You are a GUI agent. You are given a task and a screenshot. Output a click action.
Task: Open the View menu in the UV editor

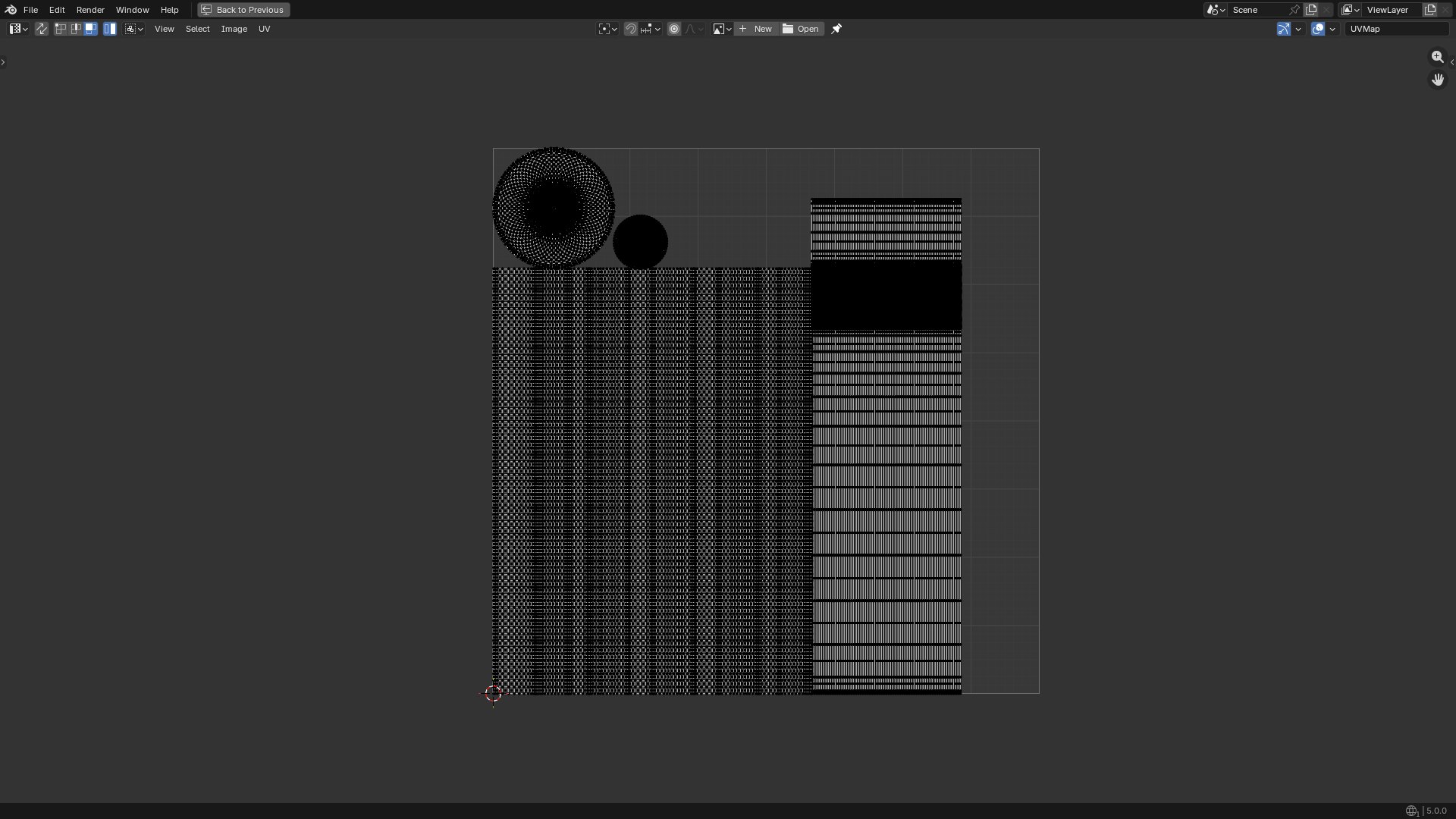pos(164,29)
